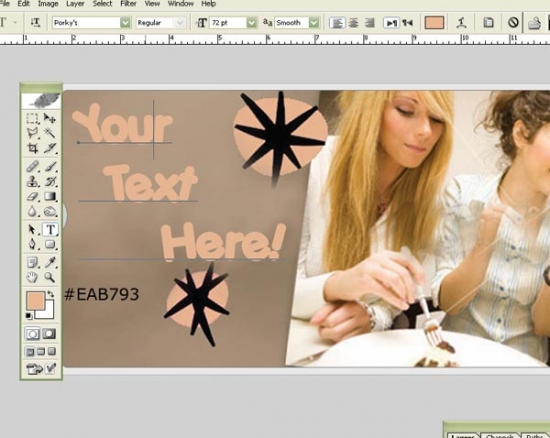Select the Eraser tool
This screenshot has width=550, height=438.
[x=32, y=196]
